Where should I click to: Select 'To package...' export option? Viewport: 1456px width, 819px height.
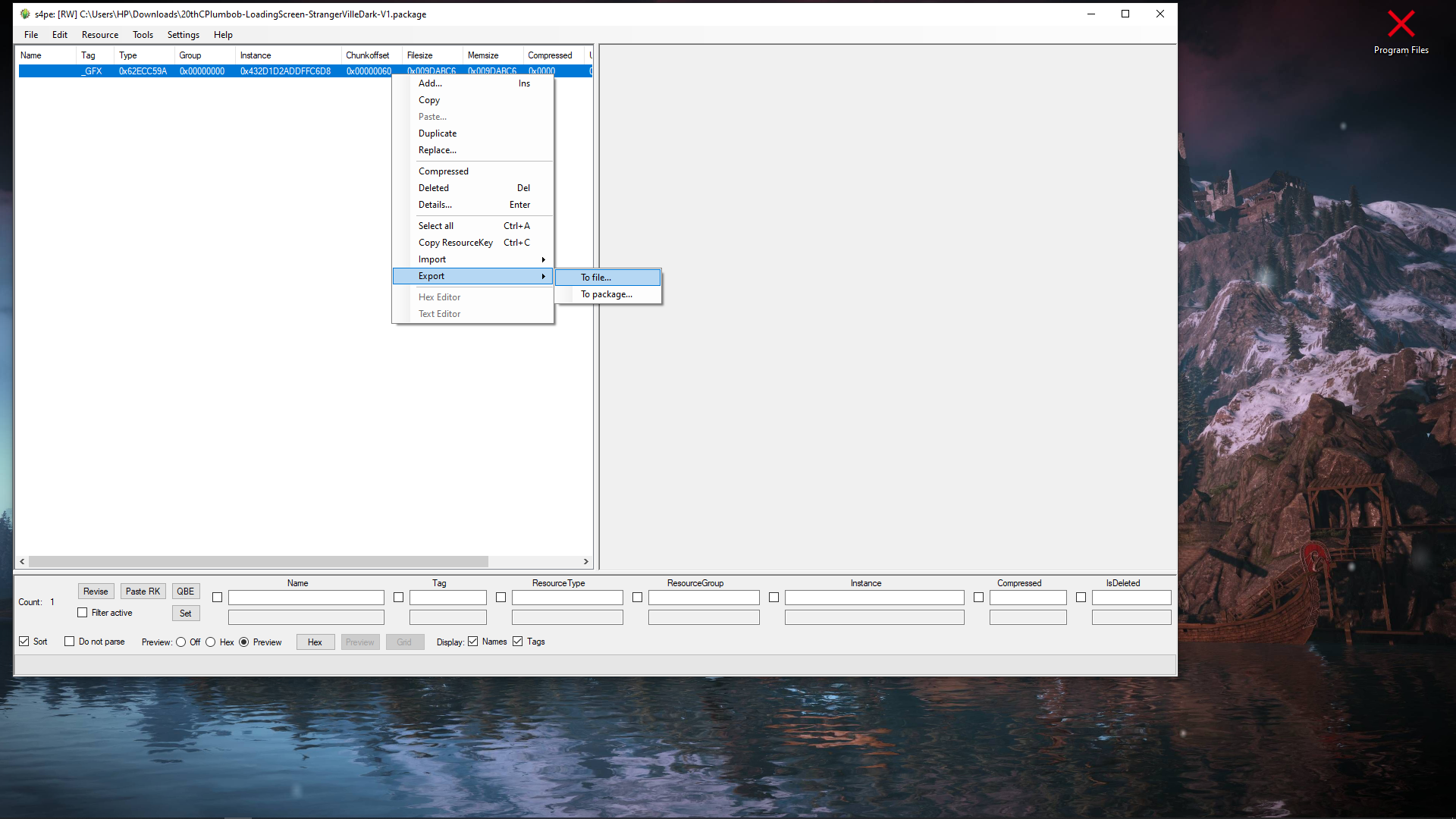(x=607, y=294)
